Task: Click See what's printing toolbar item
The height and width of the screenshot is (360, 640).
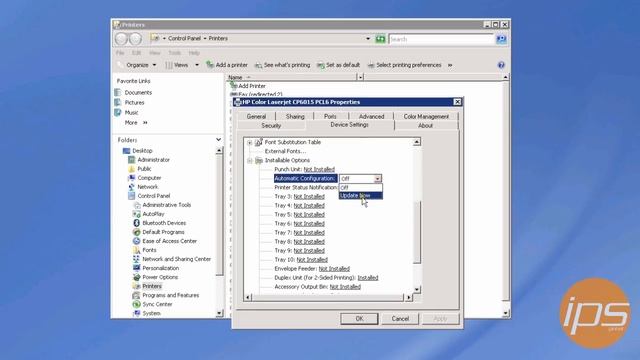Action: tap(282, 65)
